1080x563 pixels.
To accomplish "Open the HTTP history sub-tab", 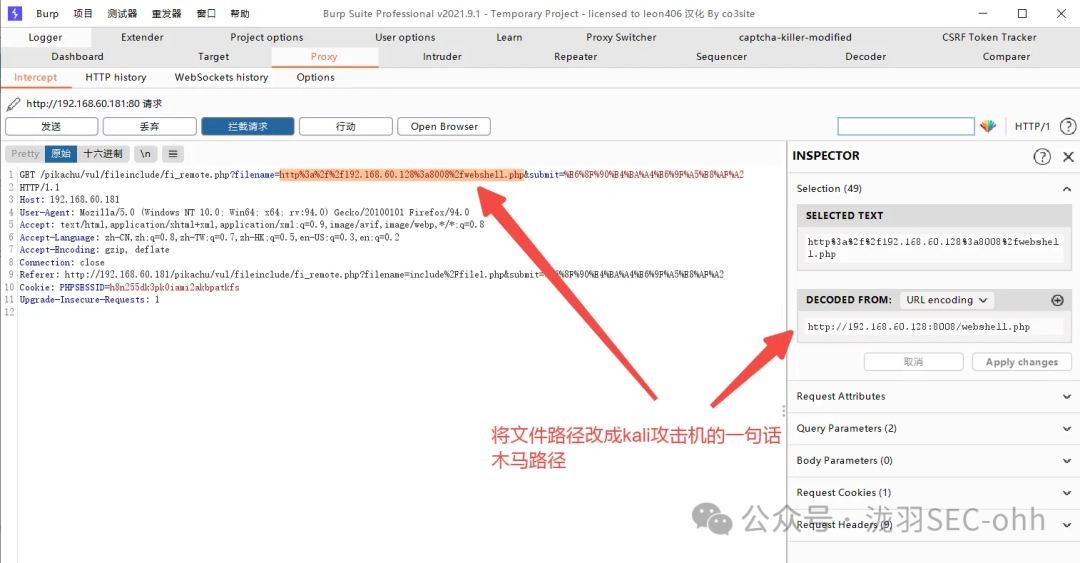I will click(116, 77).
